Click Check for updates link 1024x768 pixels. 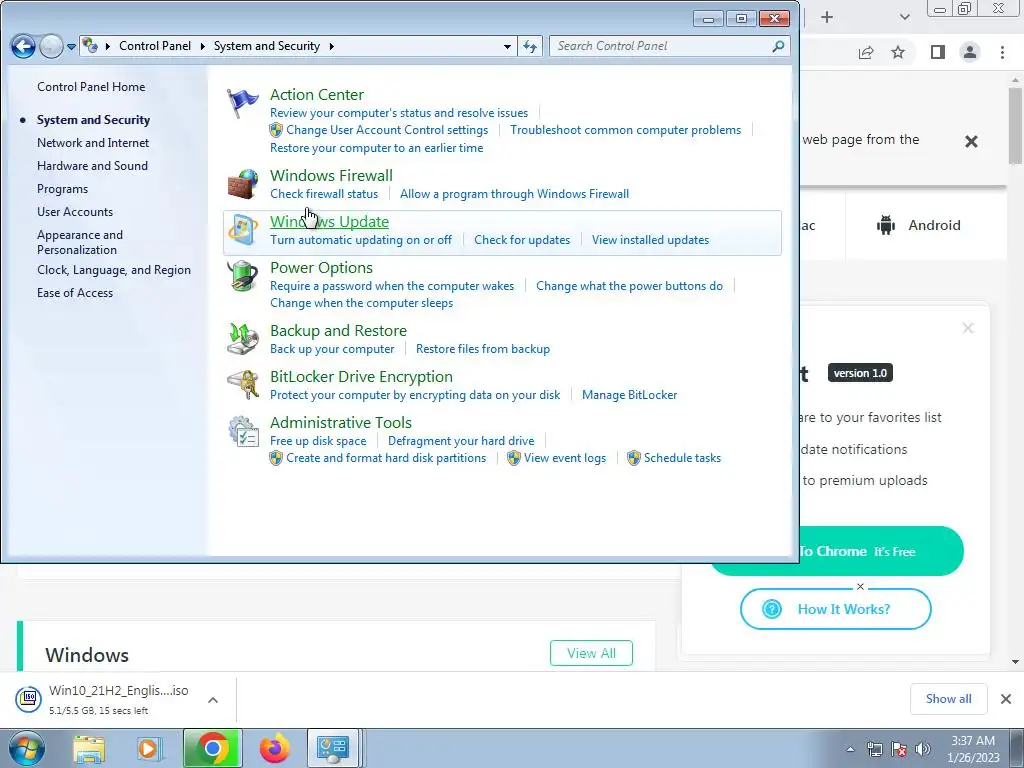(x=522, y=240)
